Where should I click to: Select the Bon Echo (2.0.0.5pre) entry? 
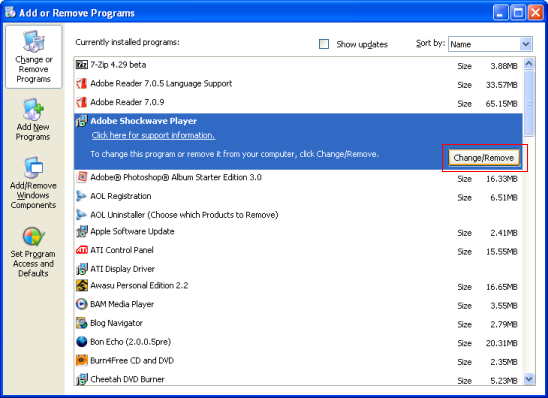[298, 342]
